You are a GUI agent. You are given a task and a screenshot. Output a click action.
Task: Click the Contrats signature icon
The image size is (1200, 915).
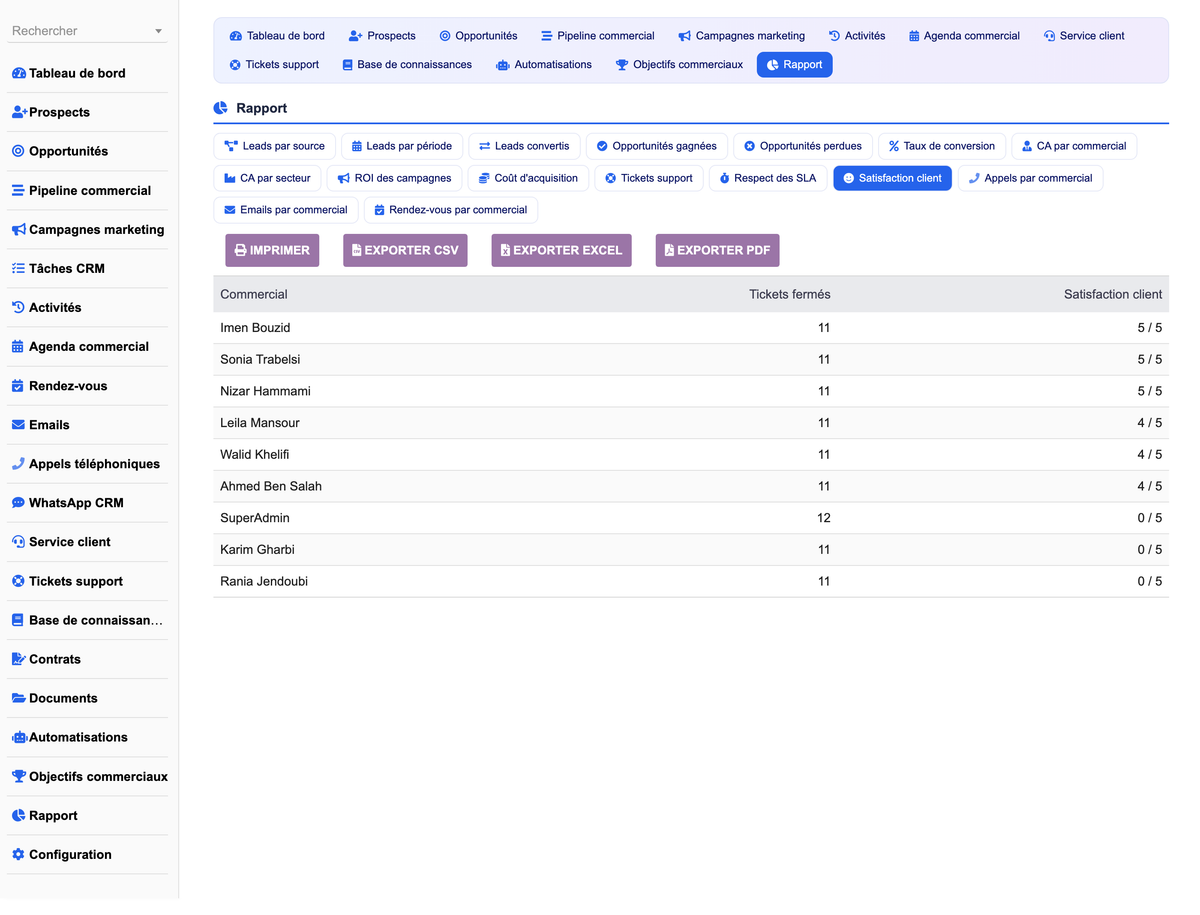[18, 659]
